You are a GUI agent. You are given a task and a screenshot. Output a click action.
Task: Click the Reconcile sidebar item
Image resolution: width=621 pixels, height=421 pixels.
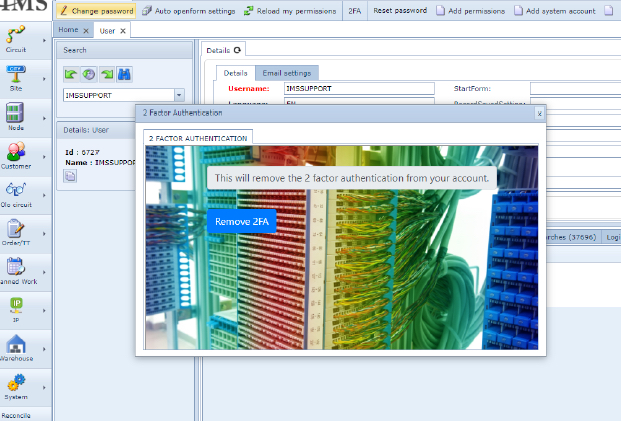point(16,415)
